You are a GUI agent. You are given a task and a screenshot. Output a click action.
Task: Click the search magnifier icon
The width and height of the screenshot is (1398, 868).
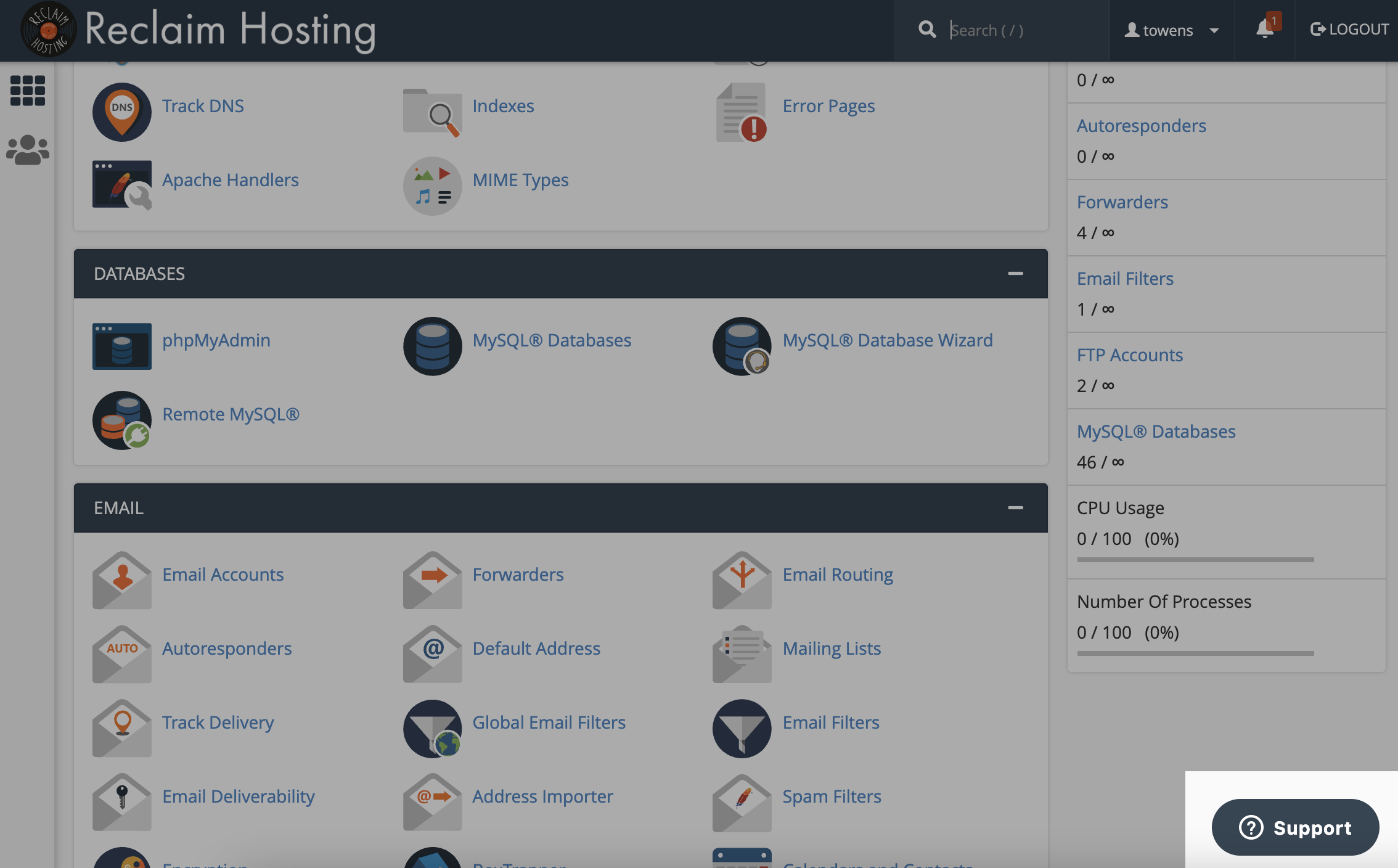pos(927,29)
